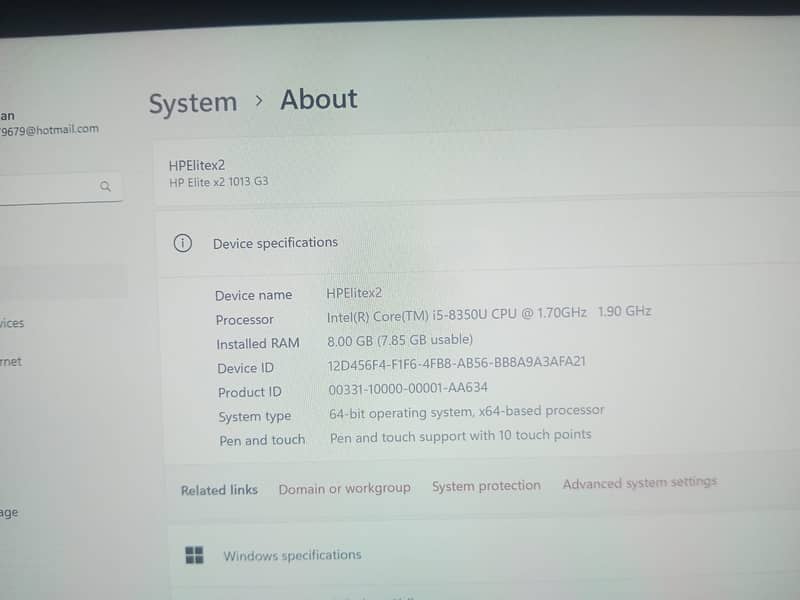This screenshot has width=800, height=600.
Task: Click the Device ID label
Action: click(245, 368)
